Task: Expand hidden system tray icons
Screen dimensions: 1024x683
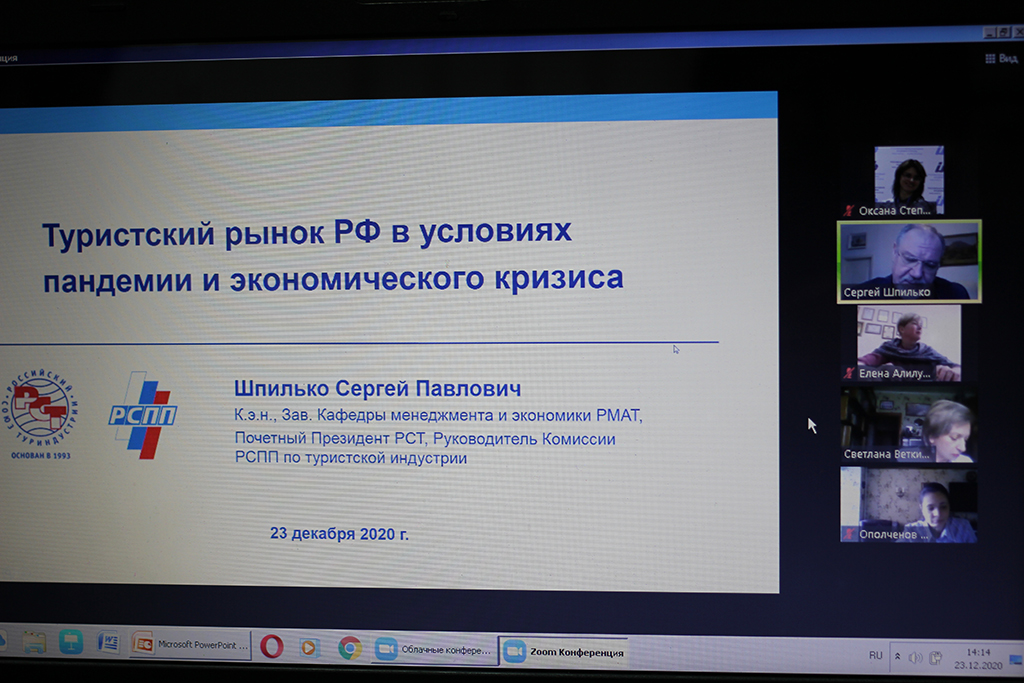Action: [x=897, y=656]
